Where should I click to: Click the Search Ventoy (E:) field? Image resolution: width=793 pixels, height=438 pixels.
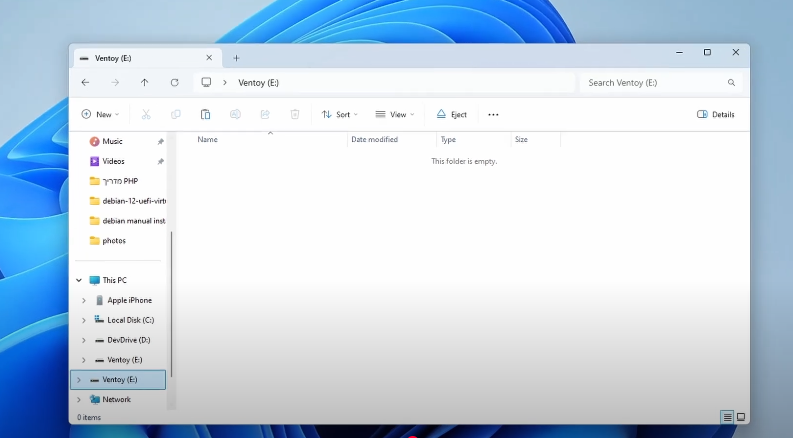click(661, 82)
